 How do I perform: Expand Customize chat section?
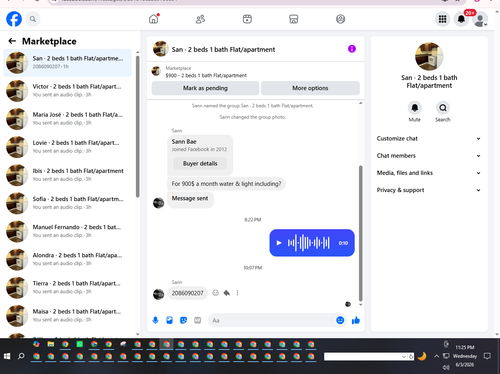429,139
